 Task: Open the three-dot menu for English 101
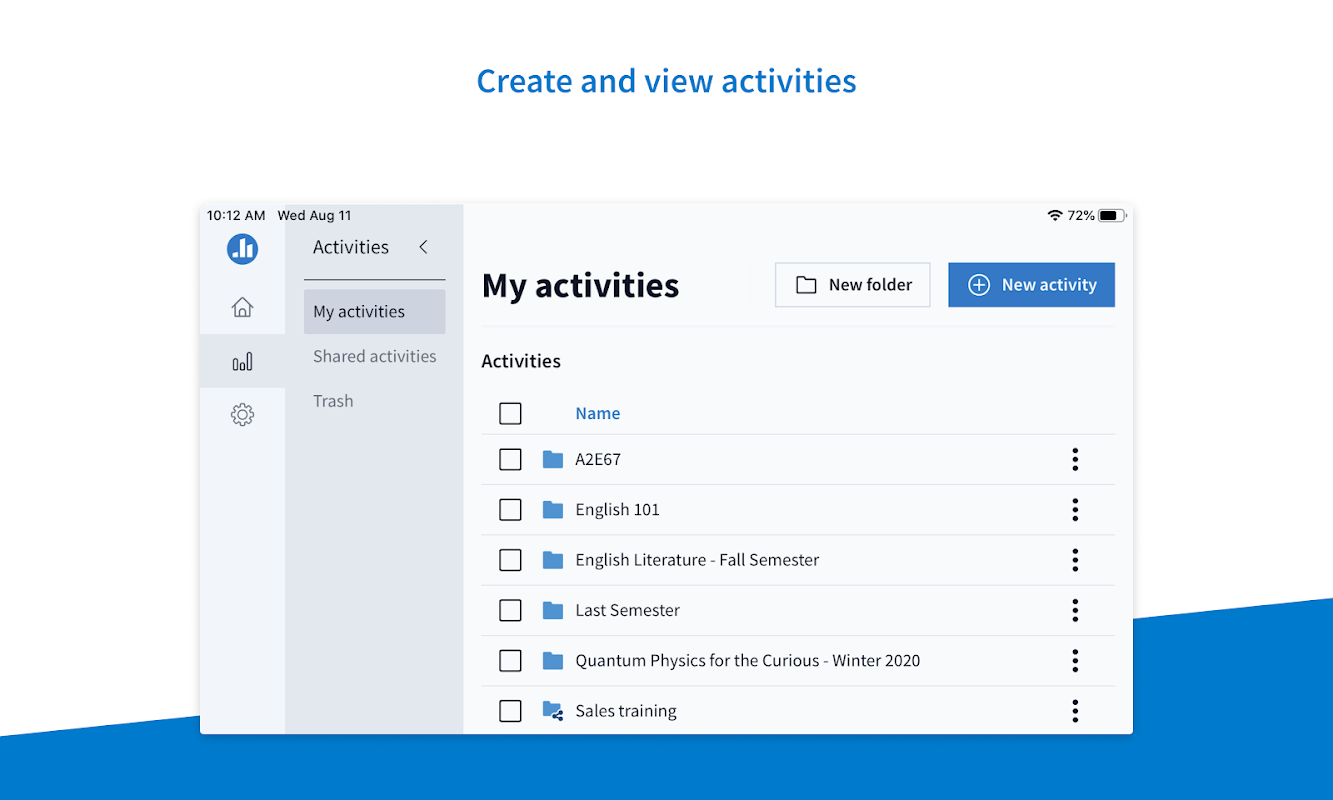click(x=1075, y=510)
